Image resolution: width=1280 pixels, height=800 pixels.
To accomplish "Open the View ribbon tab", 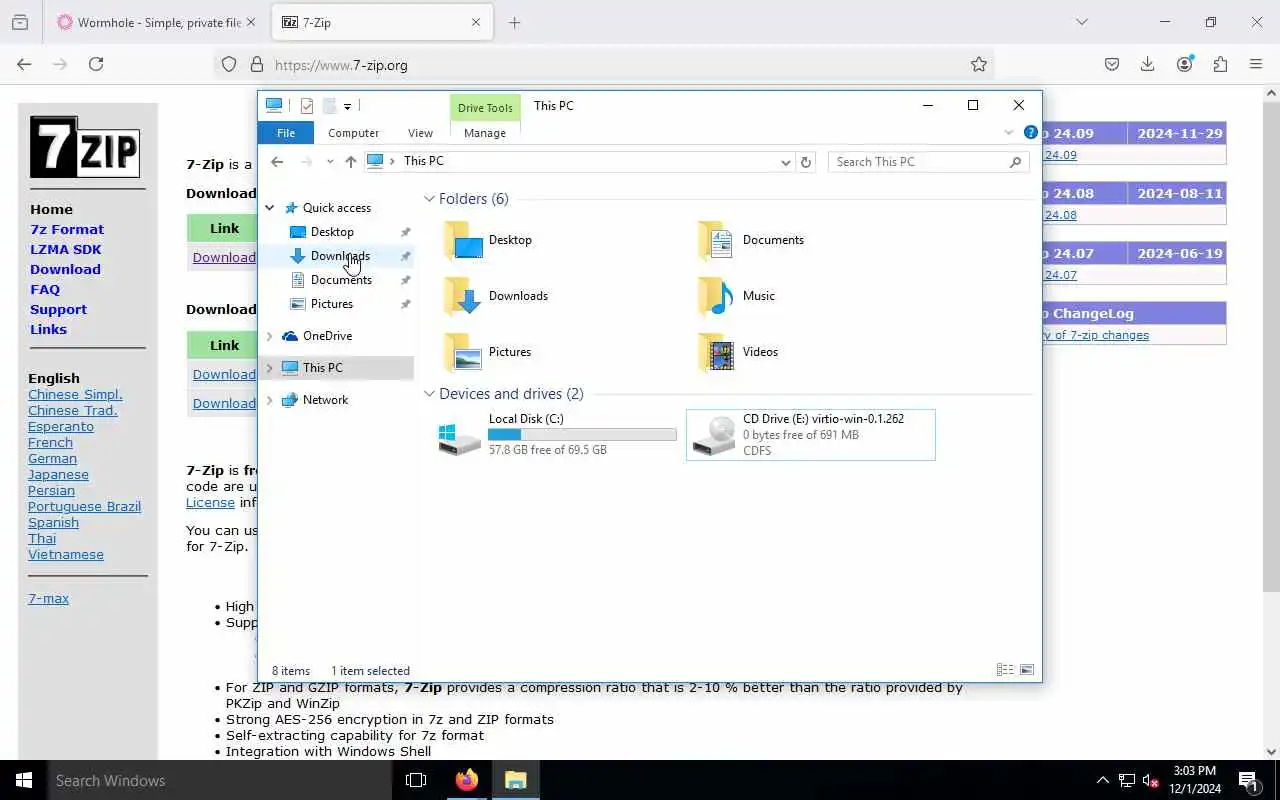I will 420,133.
